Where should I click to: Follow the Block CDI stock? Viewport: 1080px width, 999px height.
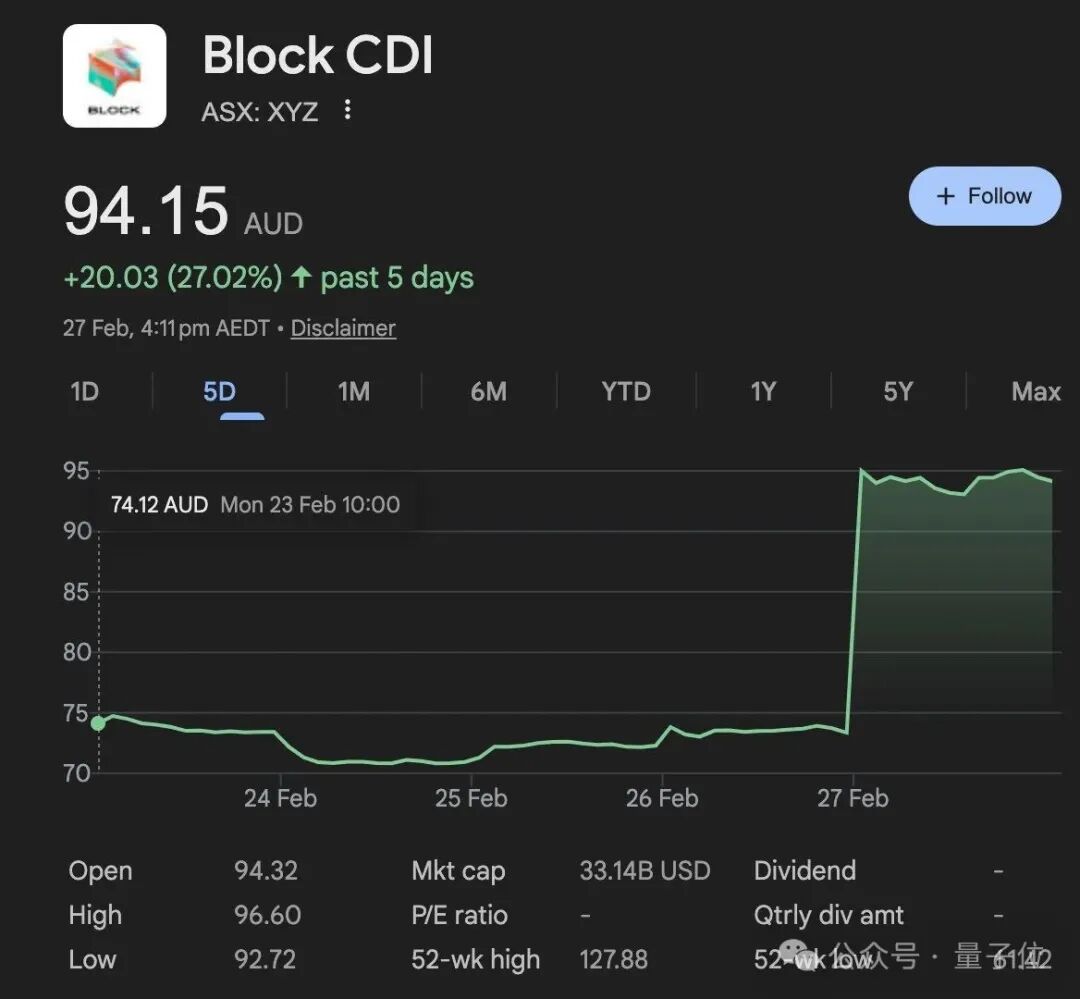coord(985,196)
